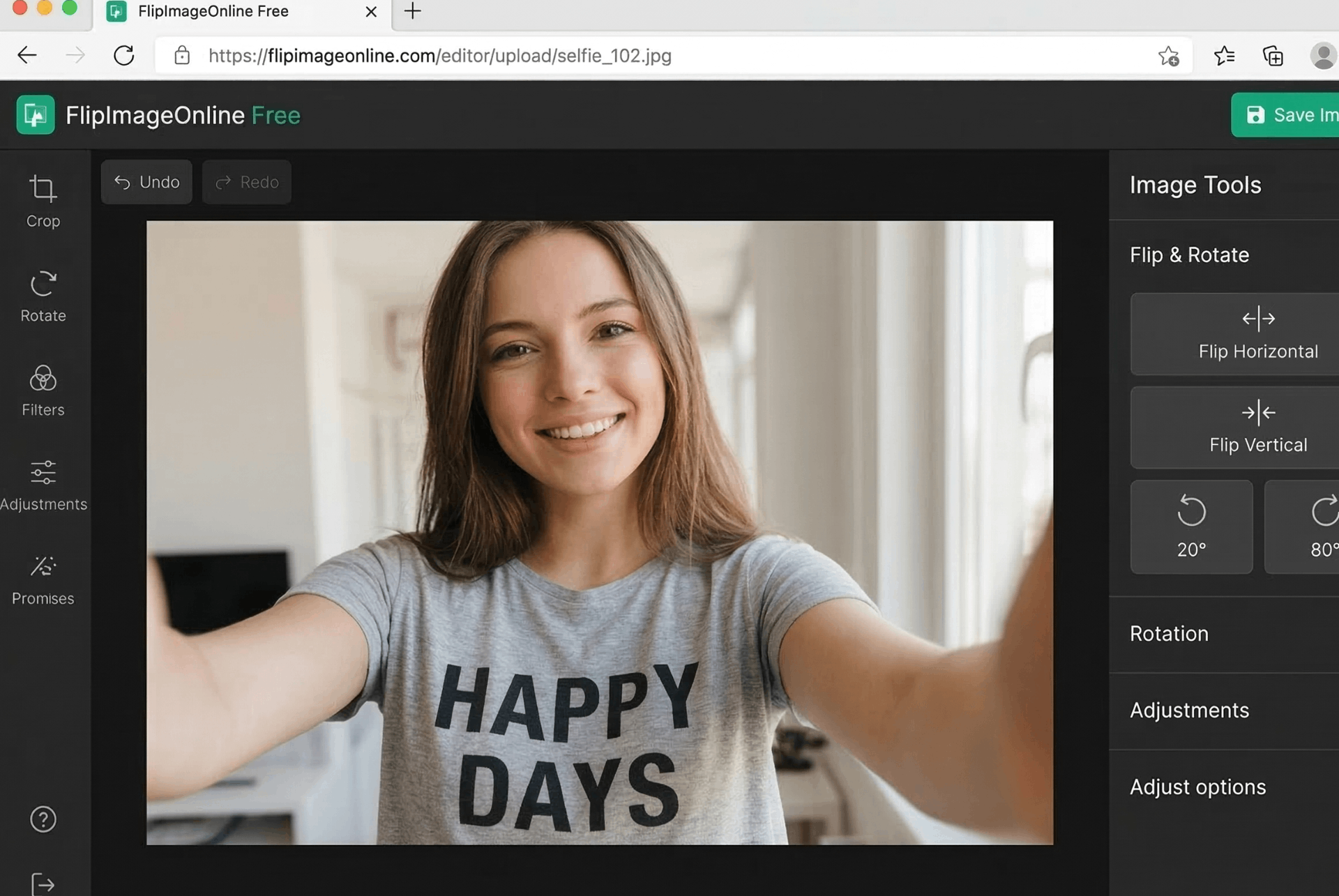
Task: Rotate the image by 20 degrees
Action: [x=1191, y=527]
